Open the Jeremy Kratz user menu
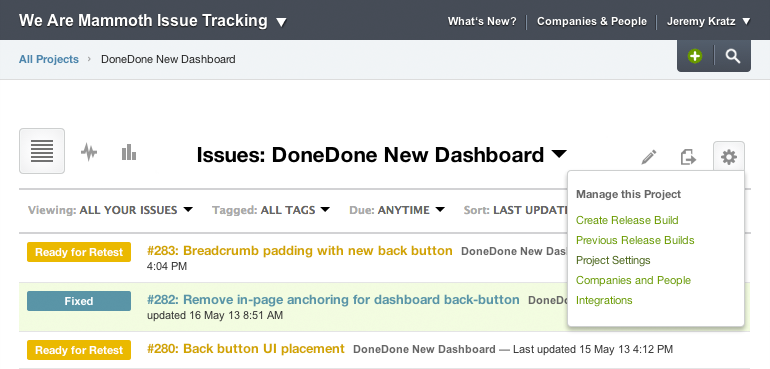 pos(709,22)
